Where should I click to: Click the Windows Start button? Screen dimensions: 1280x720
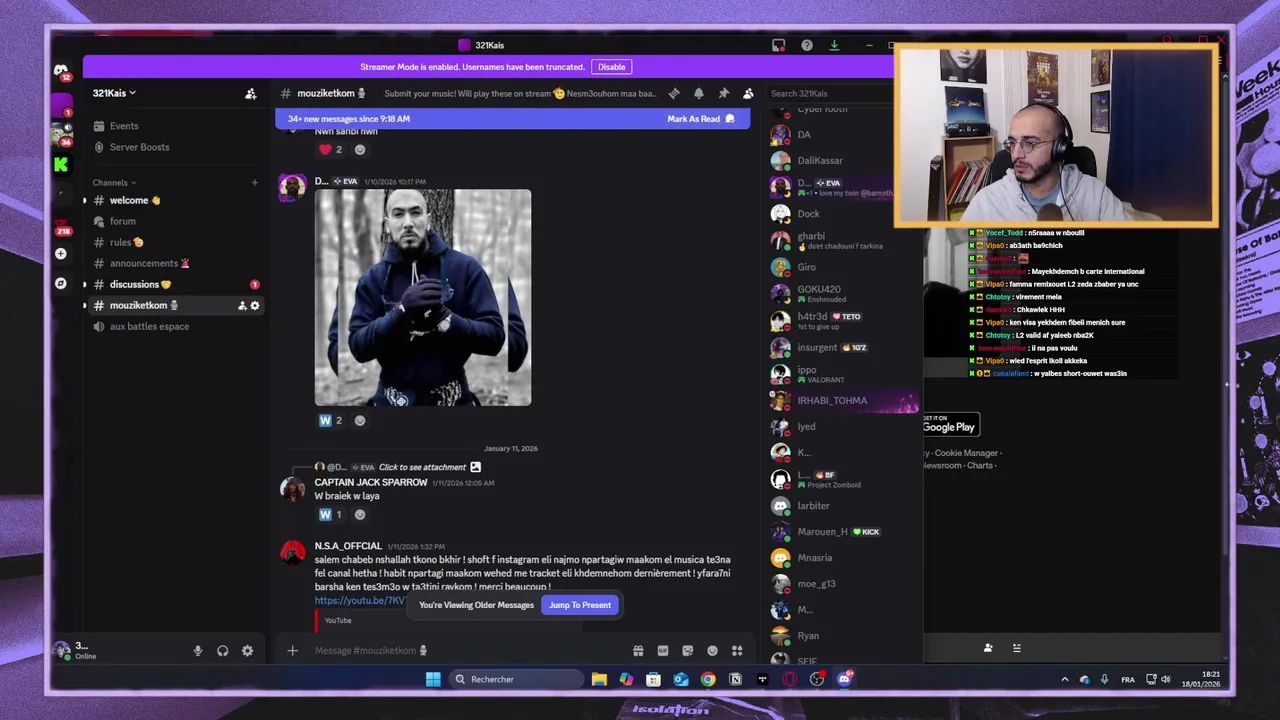433,680
